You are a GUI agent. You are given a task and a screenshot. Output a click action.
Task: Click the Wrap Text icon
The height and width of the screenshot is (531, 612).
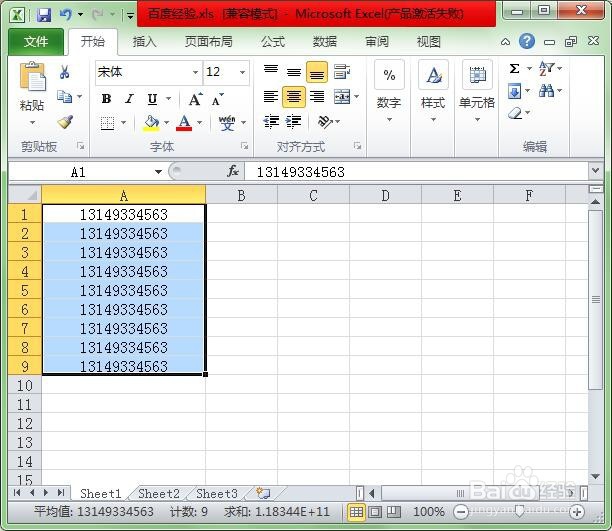(x=342, y=72)
